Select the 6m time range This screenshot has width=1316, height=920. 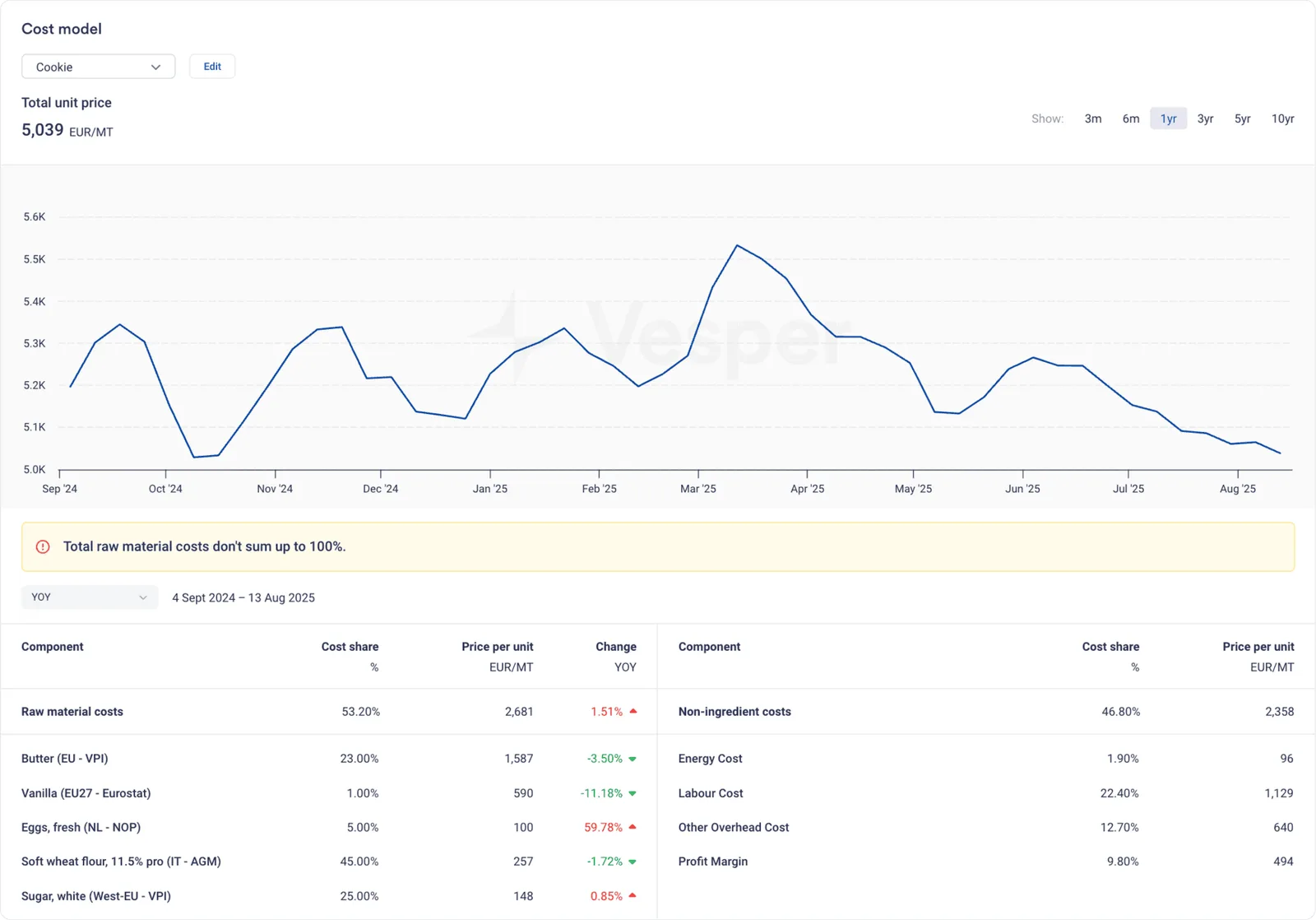(1131, 118)
